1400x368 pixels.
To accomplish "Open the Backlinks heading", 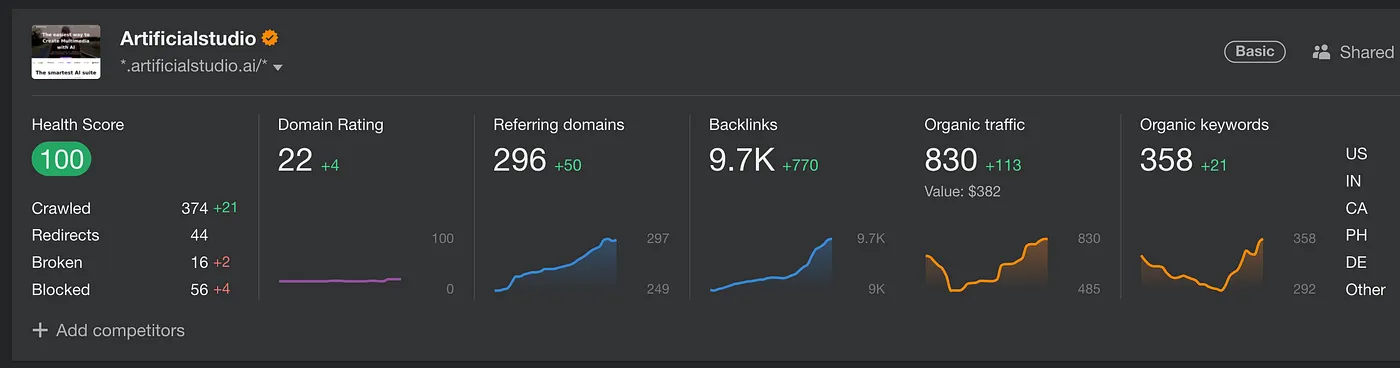I will click(743, 125).
